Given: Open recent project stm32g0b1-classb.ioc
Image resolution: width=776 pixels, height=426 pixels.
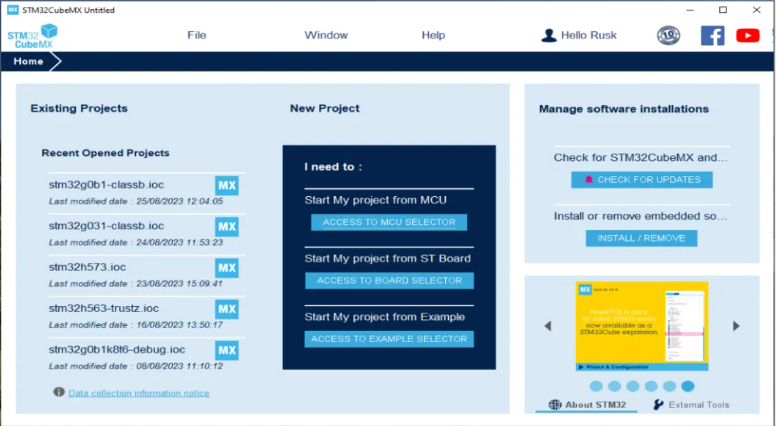Looking at the screenshot, I should [106, 185].
